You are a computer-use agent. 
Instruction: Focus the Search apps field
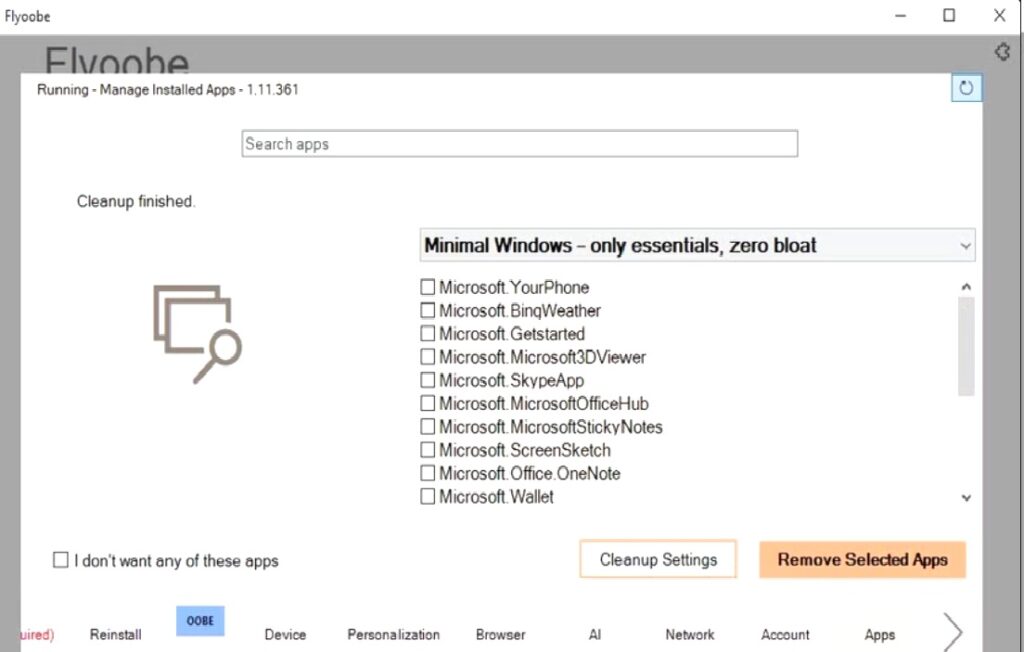[520, 144]
